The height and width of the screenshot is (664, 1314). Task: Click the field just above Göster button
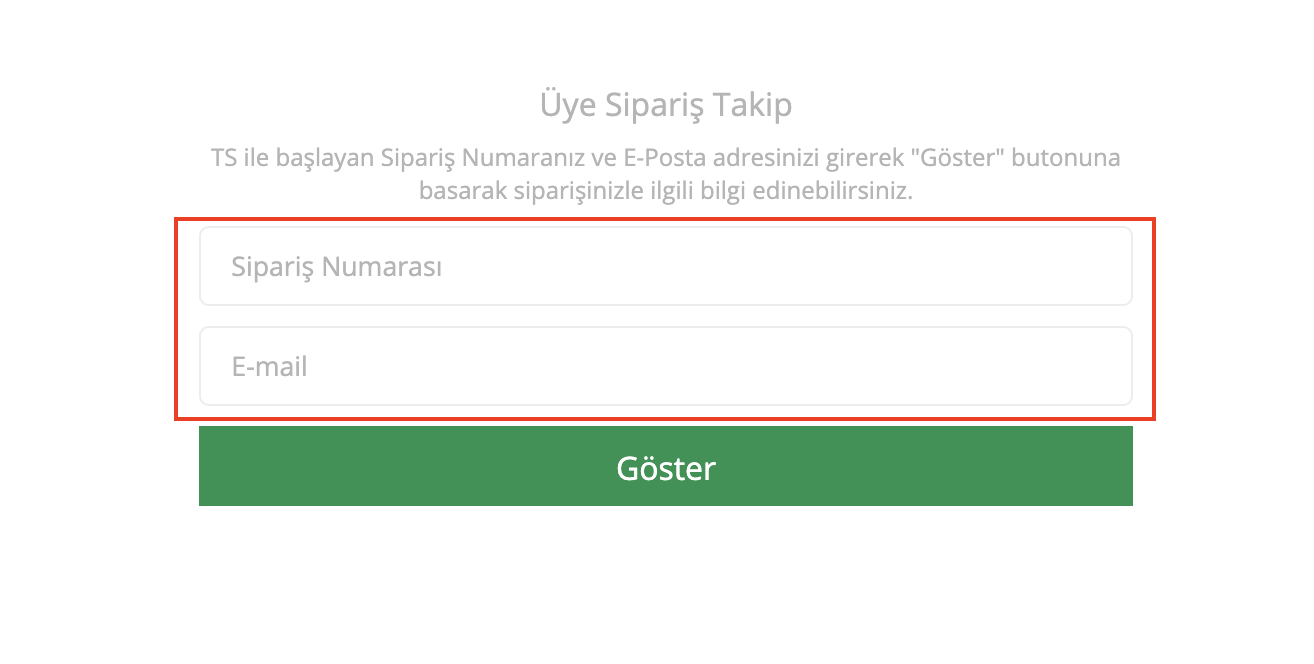(665, 367)
